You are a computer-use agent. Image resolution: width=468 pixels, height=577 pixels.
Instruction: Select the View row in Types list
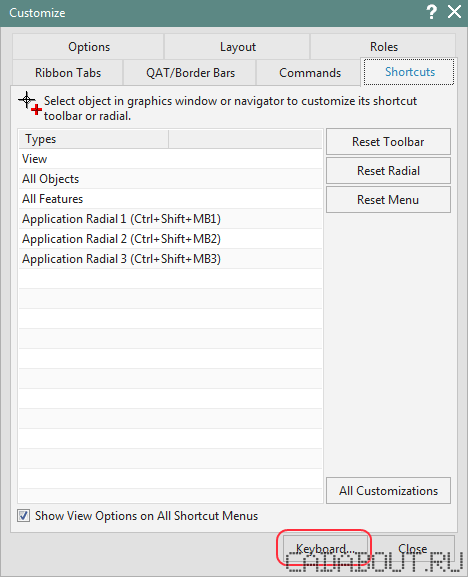pos(170,159)
